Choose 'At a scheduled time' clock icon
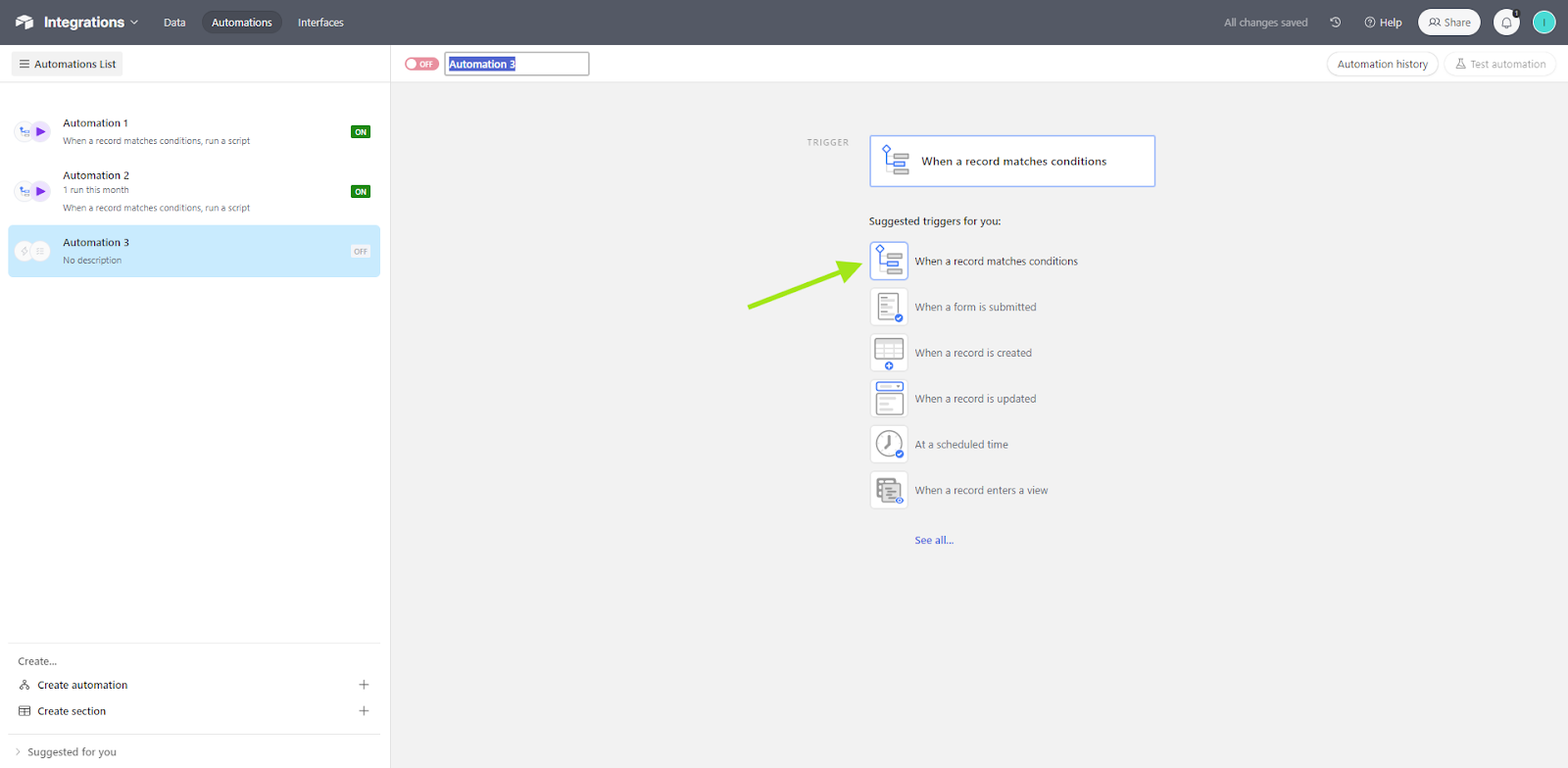 (889, 445)
